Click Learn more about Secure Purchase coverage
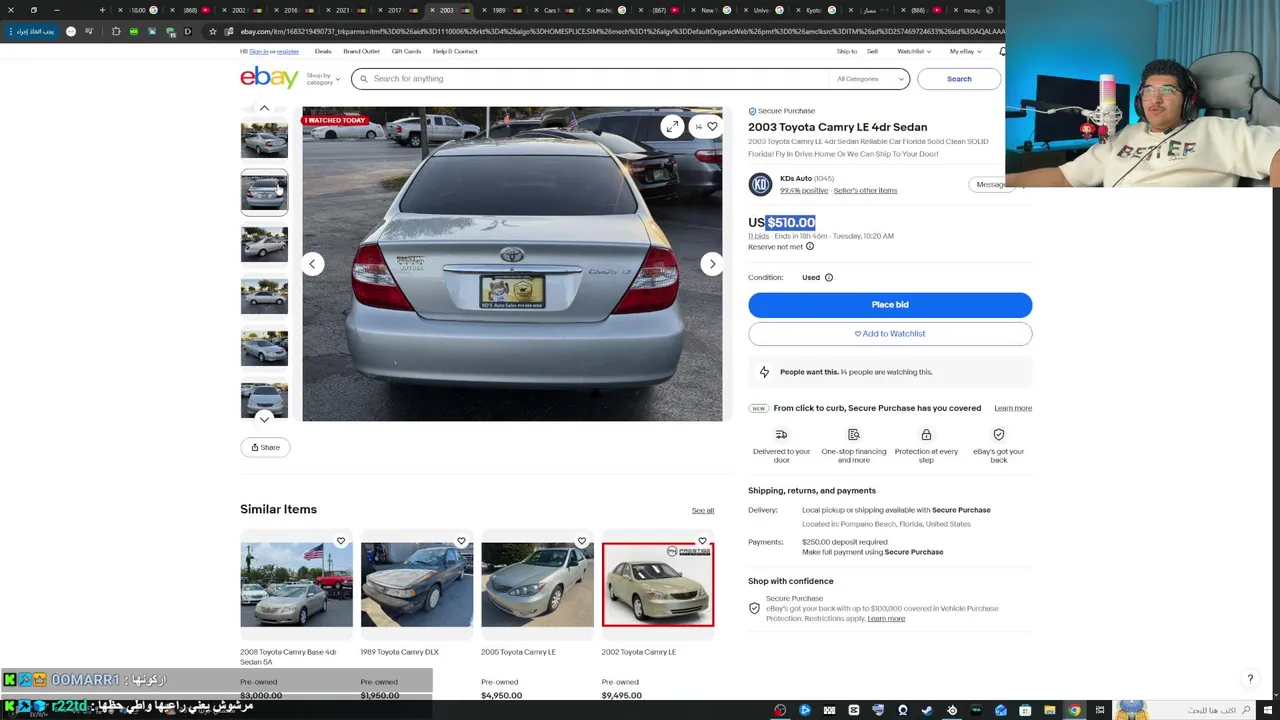Viewport: 1280px width, 720px height. click(1013, 408)
